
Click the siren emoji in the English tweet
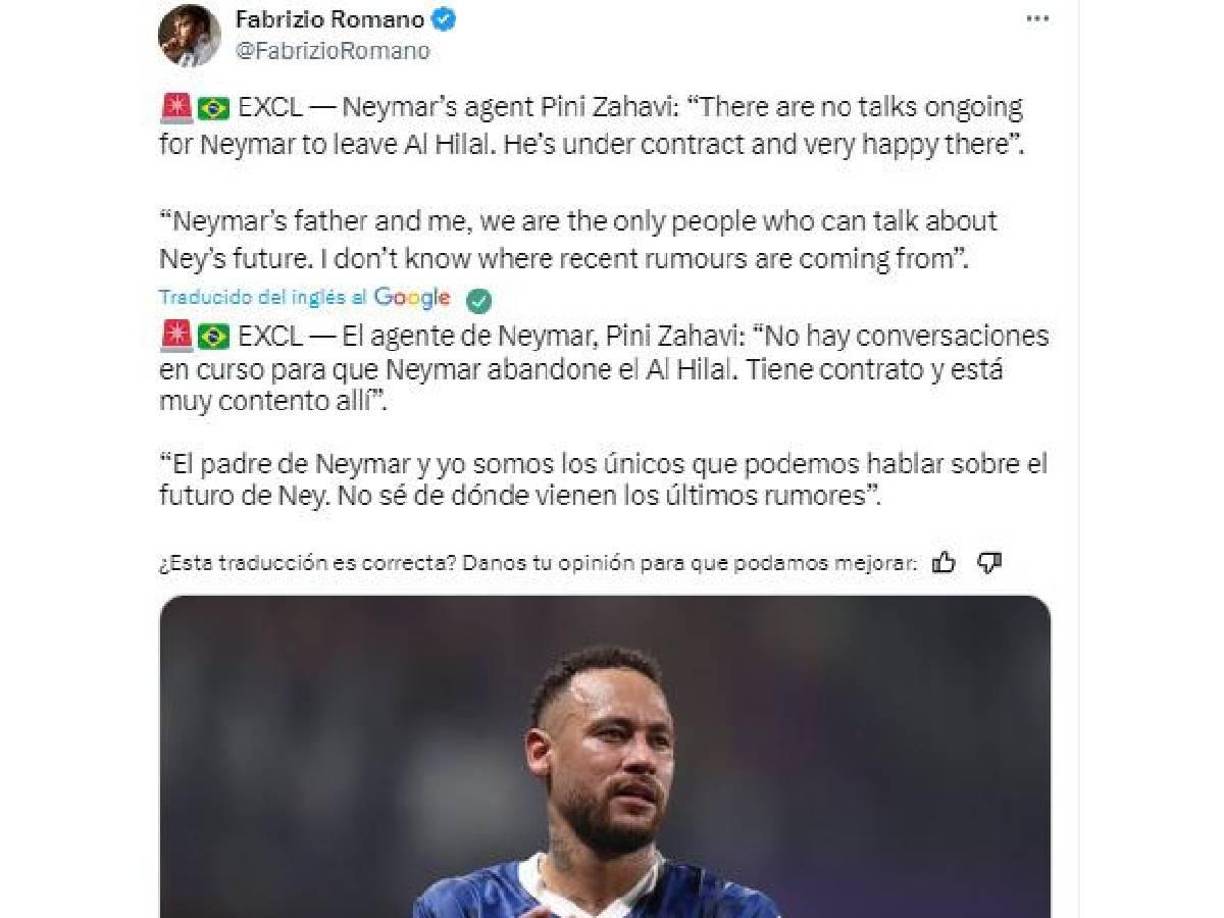[x=172, y=105]
